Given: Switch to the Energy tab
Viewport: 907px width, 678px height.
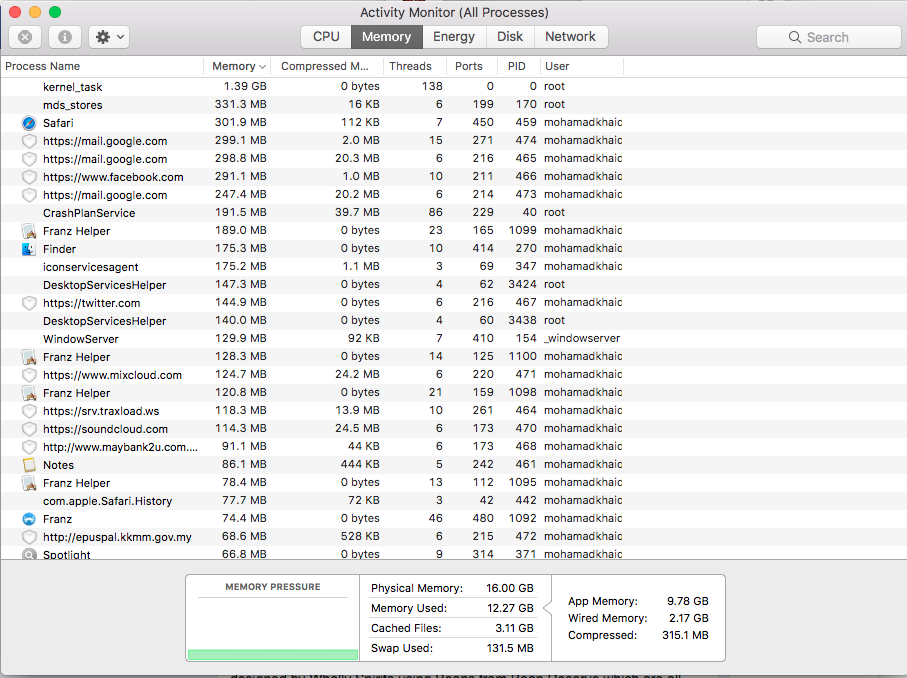Looking at the screenshot, I should coord(454,36).
